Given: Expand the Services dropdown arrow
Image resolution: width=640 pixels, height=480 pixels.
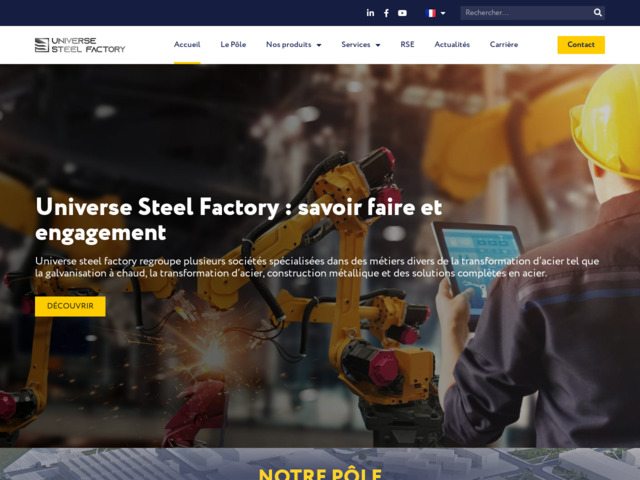Looking at the screenshot, I should tap(378, 45).
